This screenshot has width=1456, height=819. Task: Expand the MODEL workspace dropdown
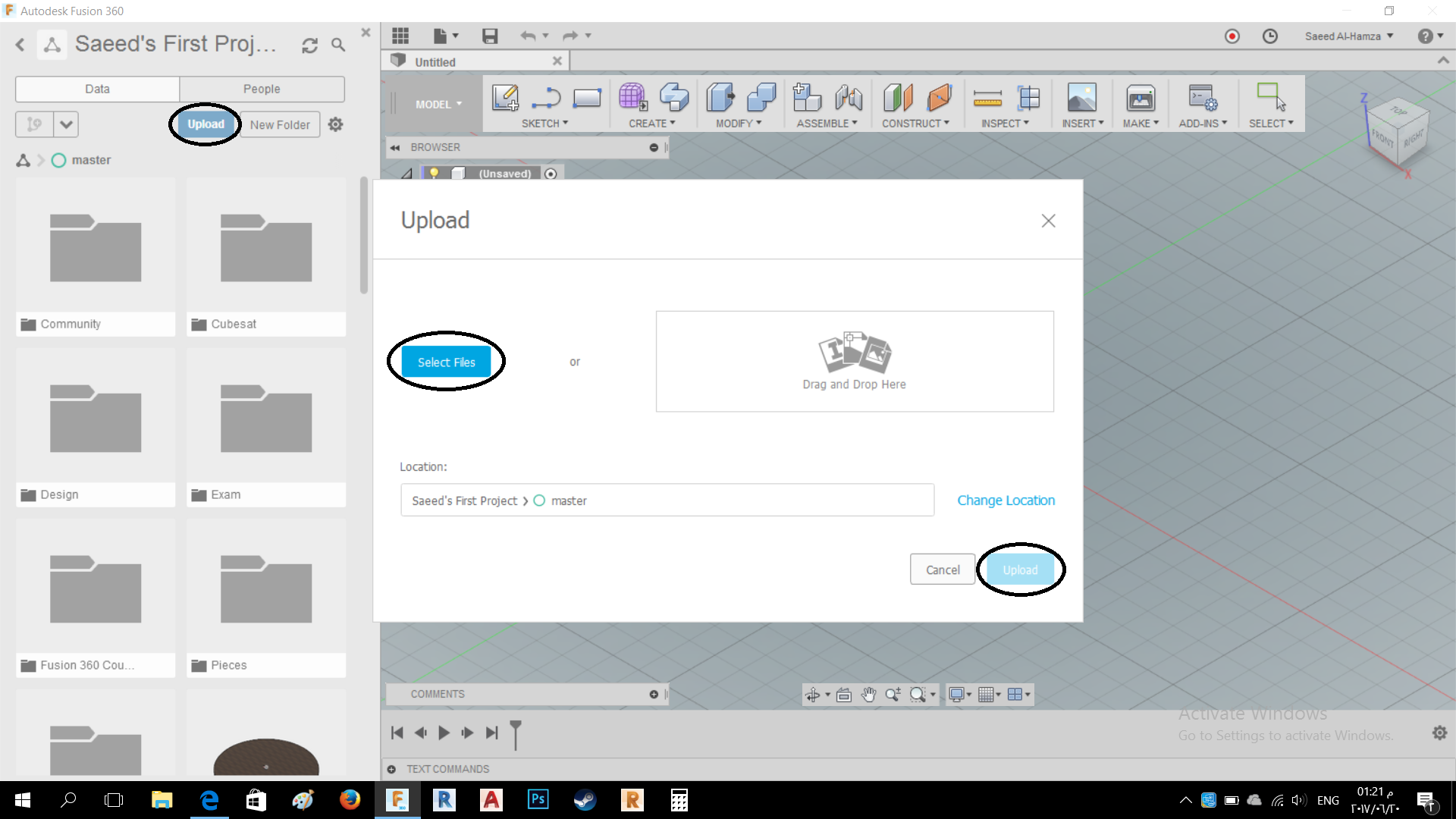point(438,105)
